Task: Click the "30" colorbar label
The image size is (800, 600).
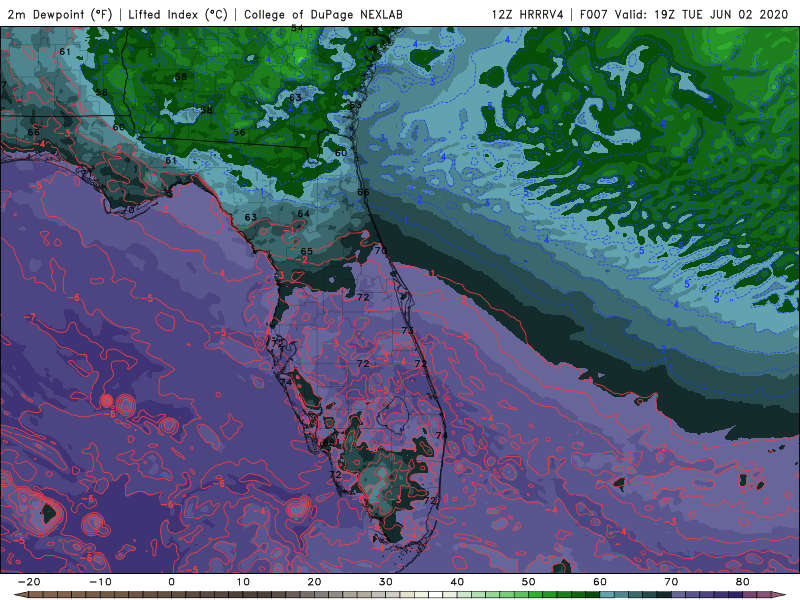Action: pyautogui.click(x=386, y=582)
